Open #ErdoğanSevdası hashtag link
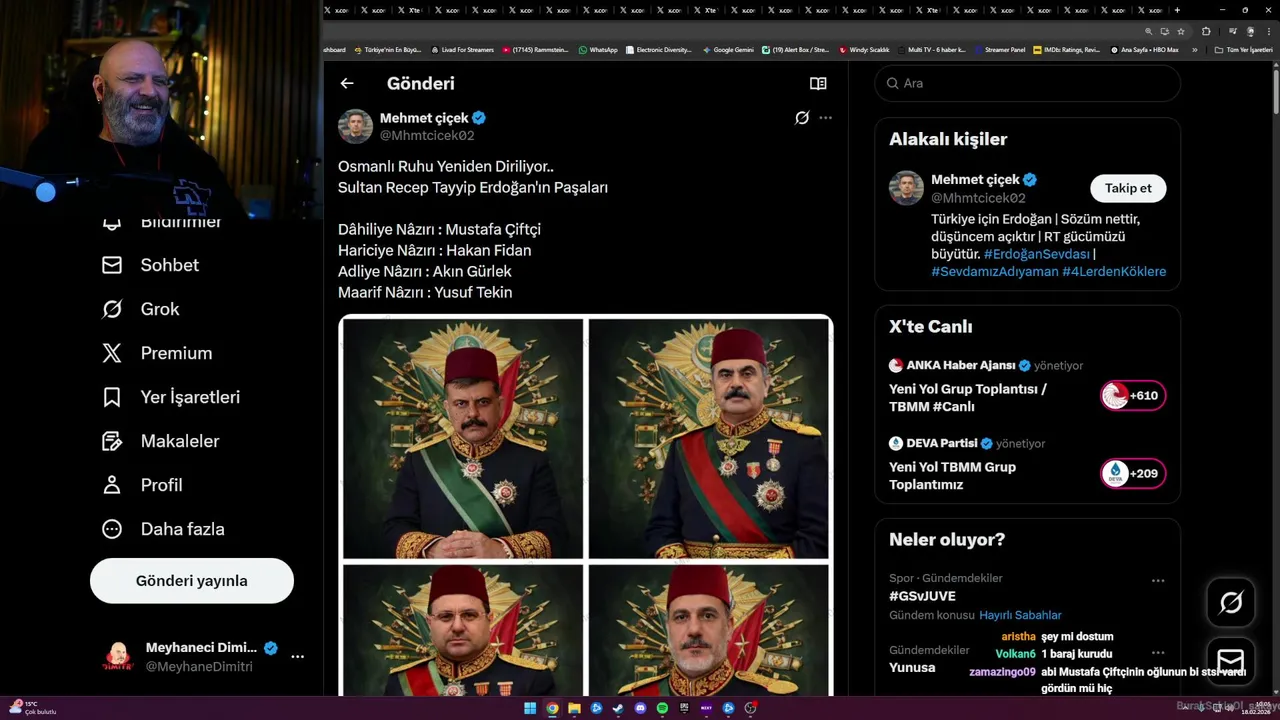Screen dimensions: 1280x720 pos(1037,254)
